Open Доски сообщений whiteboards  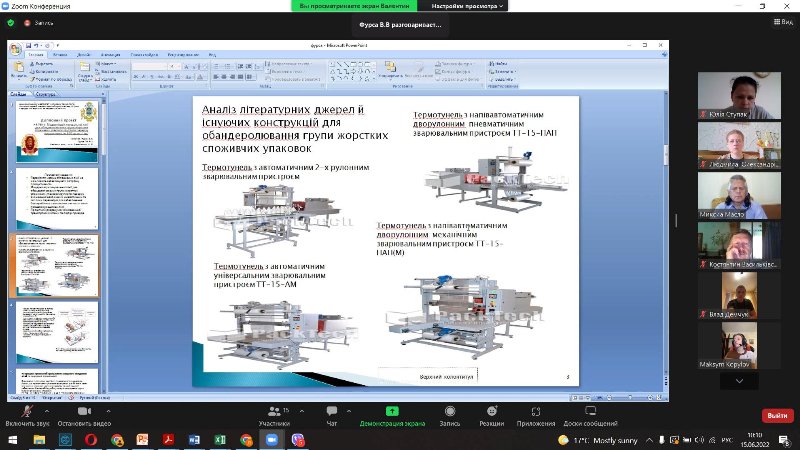(x=590, y=412)
